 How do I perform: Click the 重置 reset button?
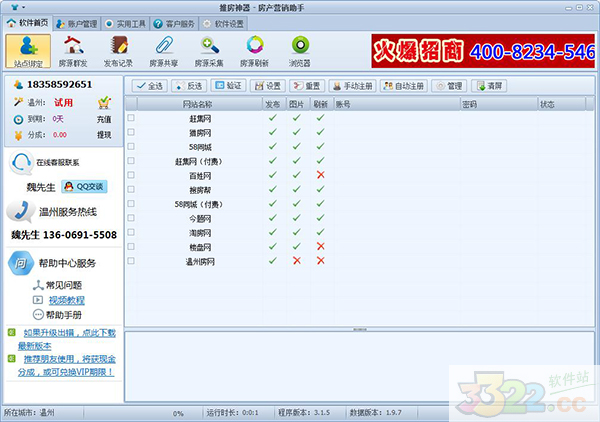[x=307, y=86]
